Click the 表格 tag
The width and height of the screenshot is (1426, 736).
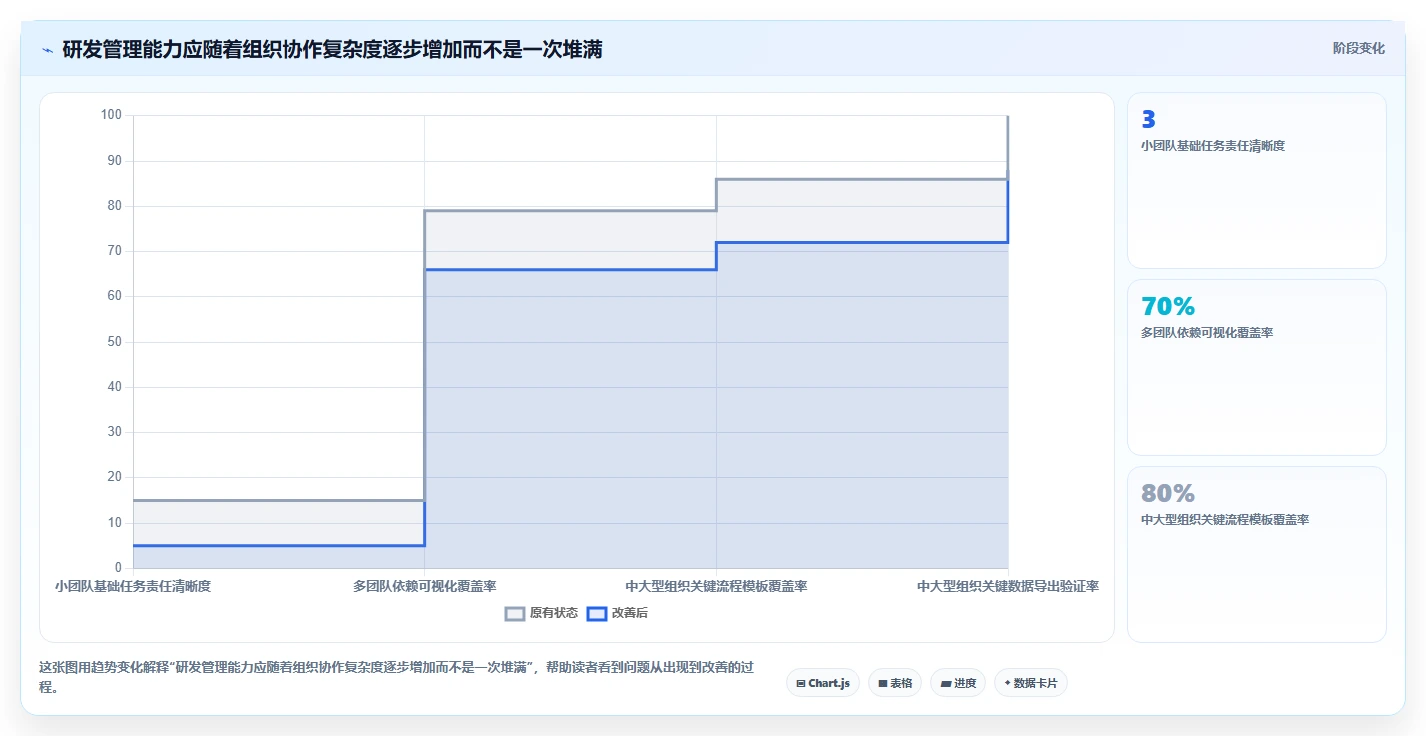[894, 683]
